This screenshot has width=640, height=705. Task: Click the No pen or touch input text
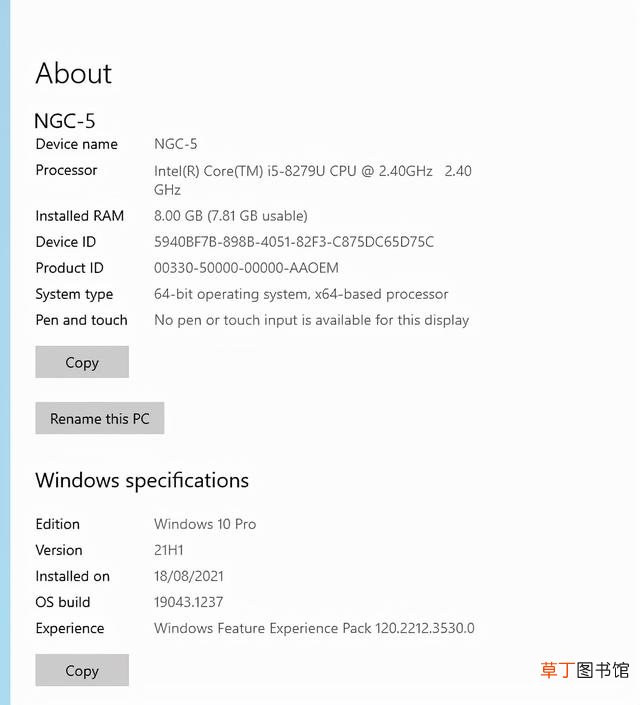coord(311,320)
